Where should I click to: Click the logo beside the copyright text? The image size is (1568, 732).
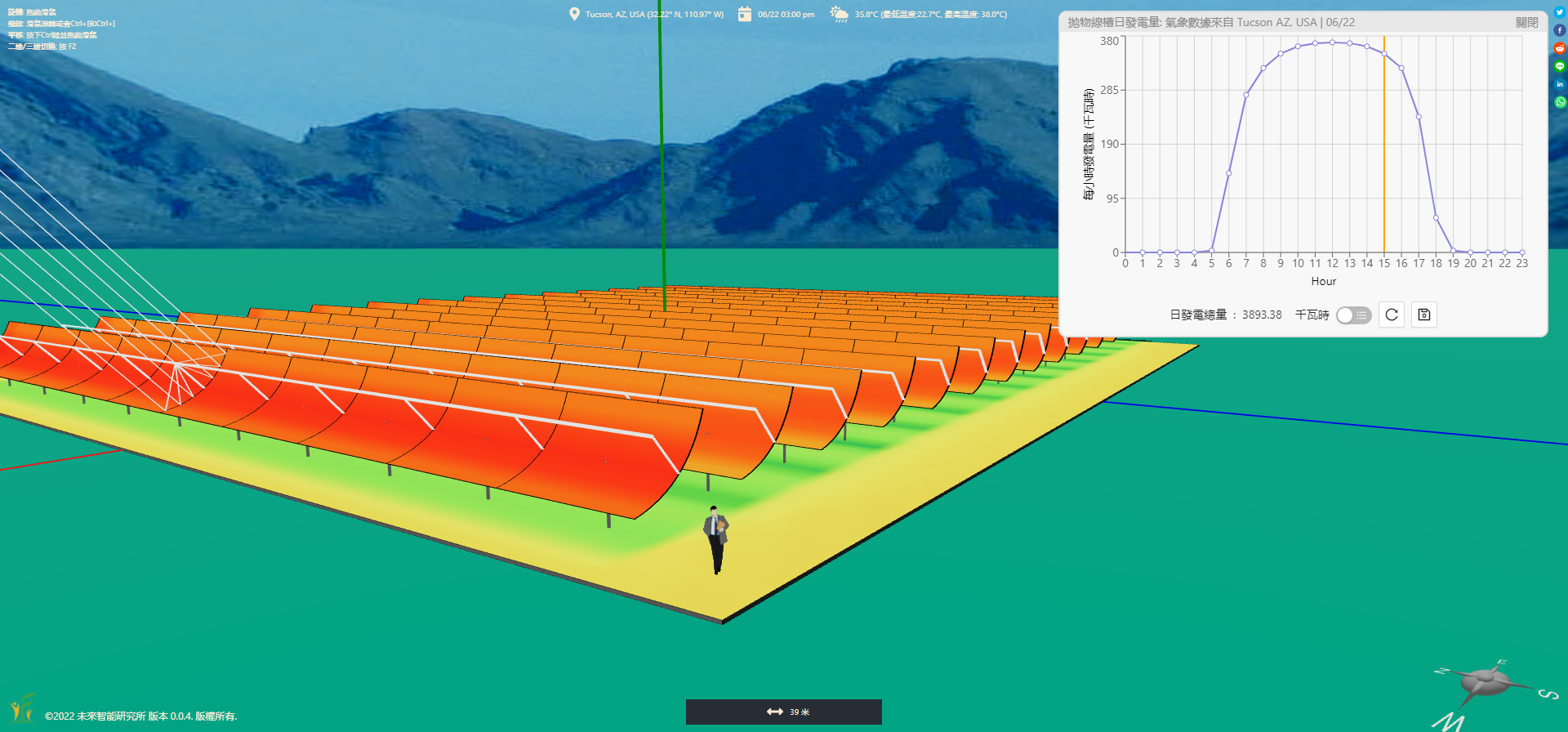click(x=22, y=707)
